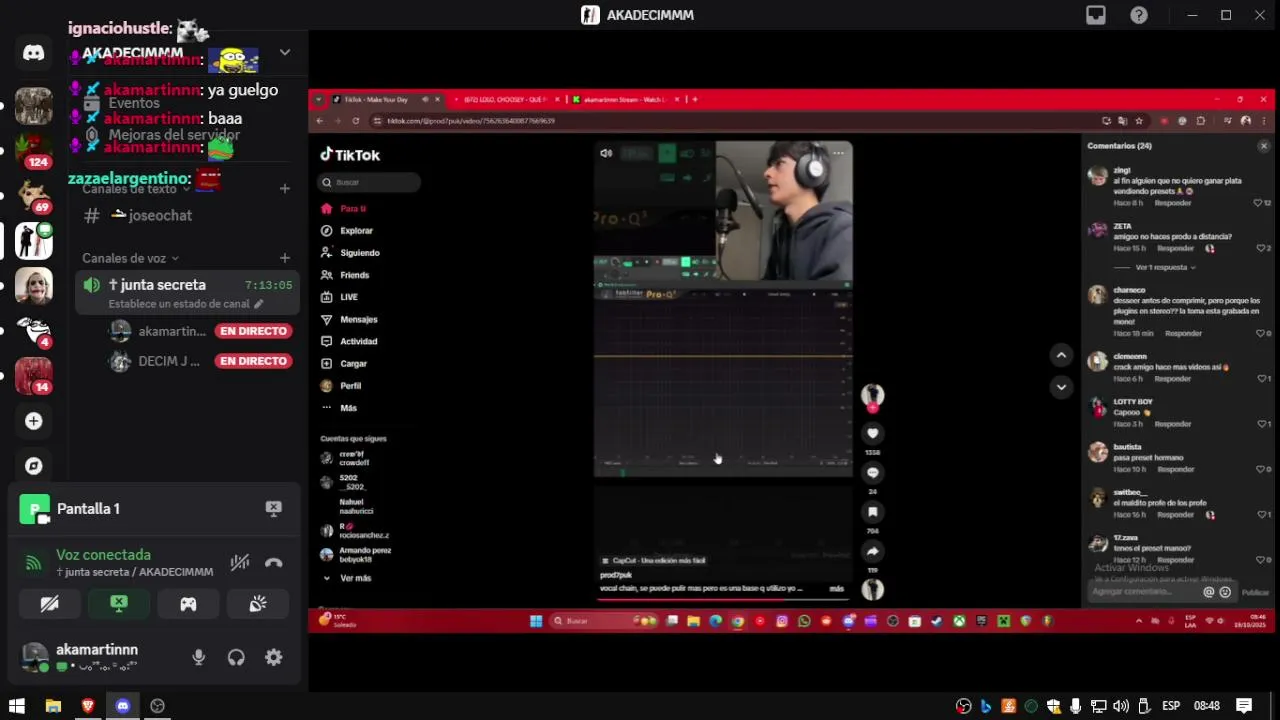1280x720 pixels.
Task: Click 'Establece un estado de canal'
Action: pos(185,304)
